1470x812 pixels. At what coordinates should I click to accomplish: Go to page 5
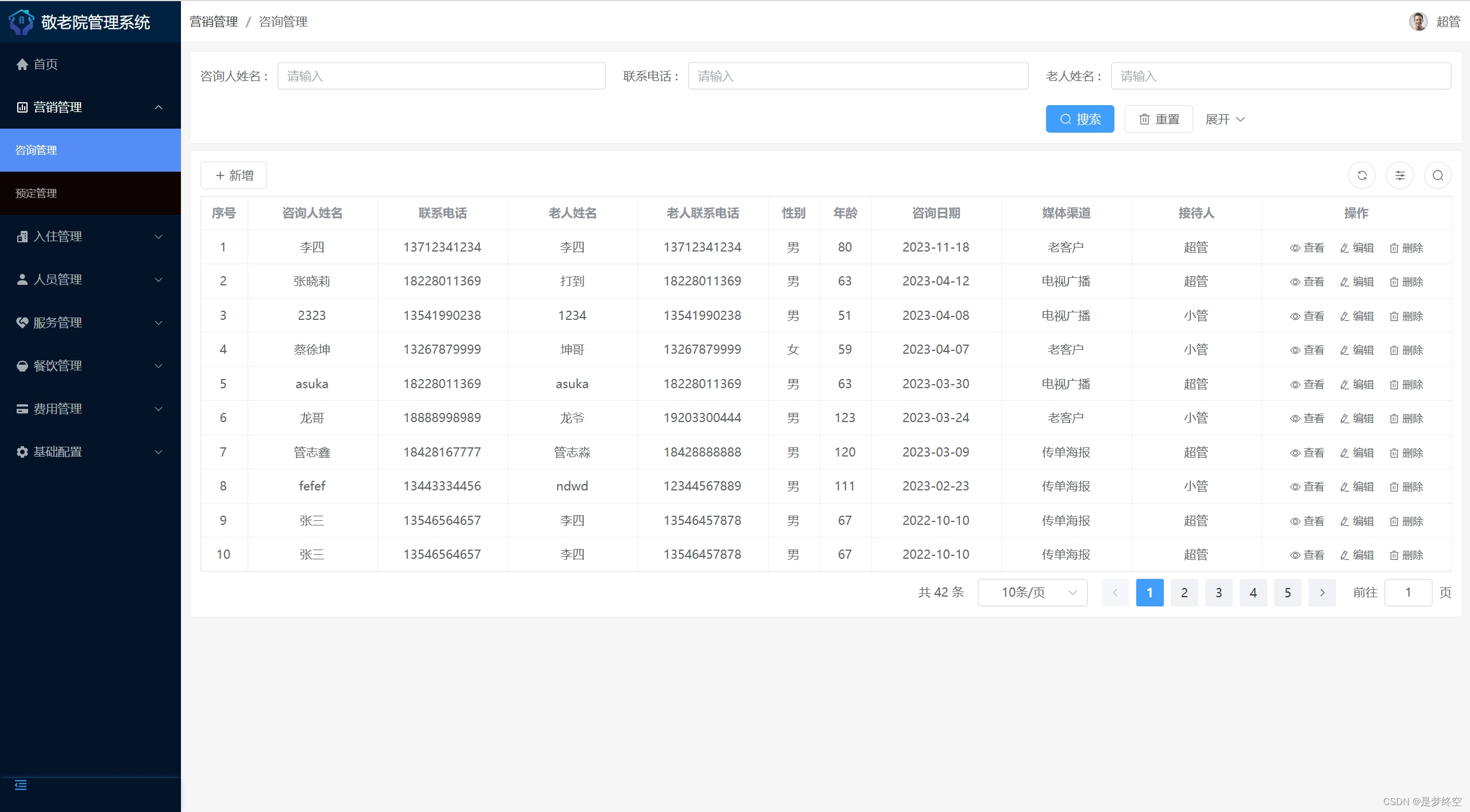click(1287, 592)
